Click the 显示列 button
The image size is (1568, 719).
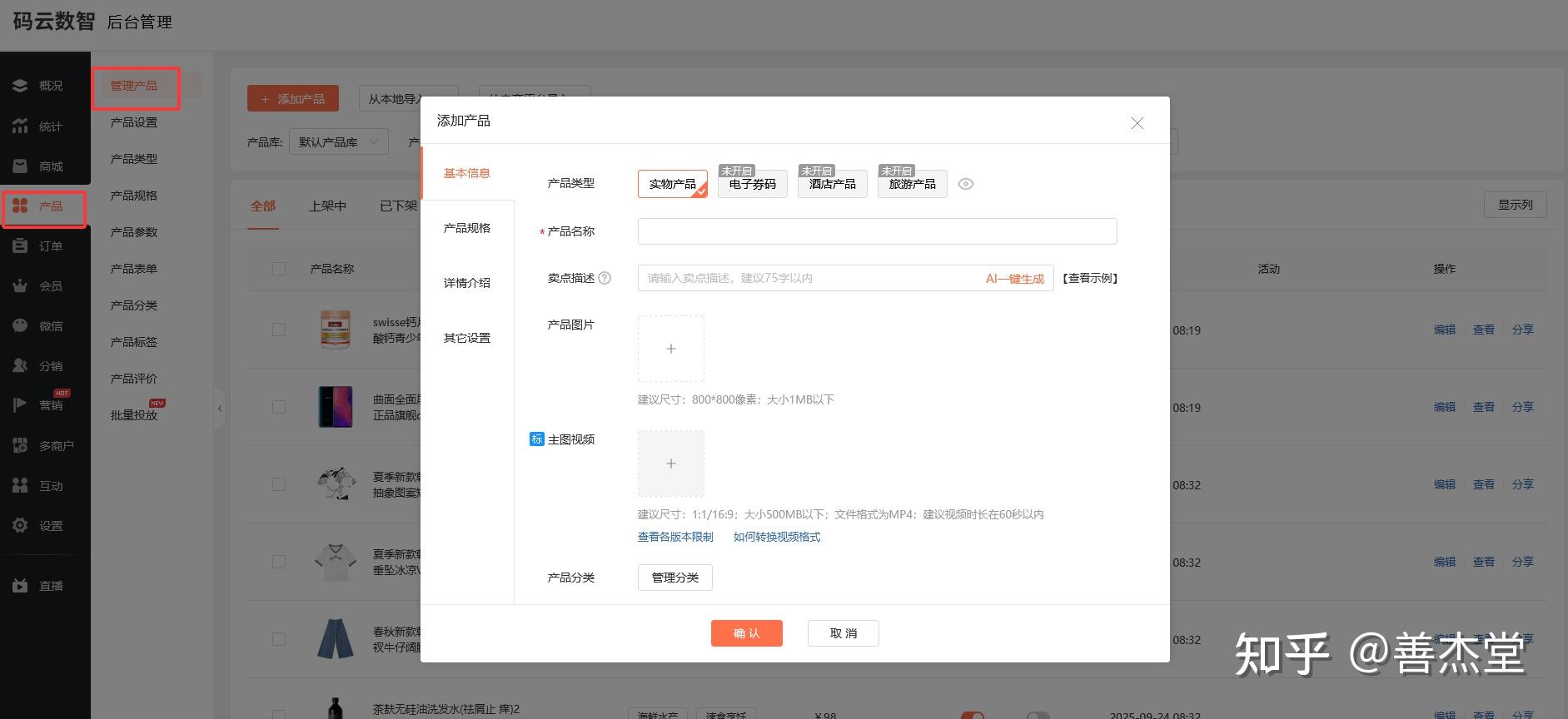pyautogui.click(x=1516, y=205)
